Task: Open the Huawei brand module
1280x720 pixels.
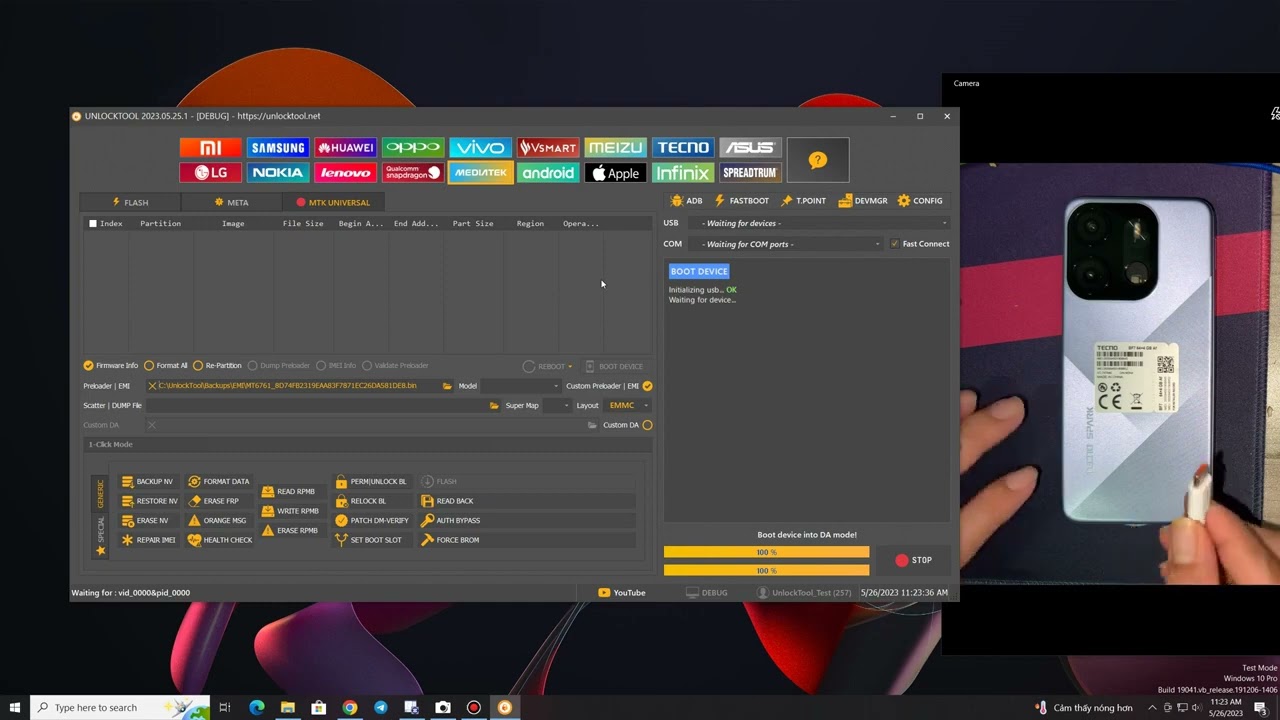Action: [345, 148]
